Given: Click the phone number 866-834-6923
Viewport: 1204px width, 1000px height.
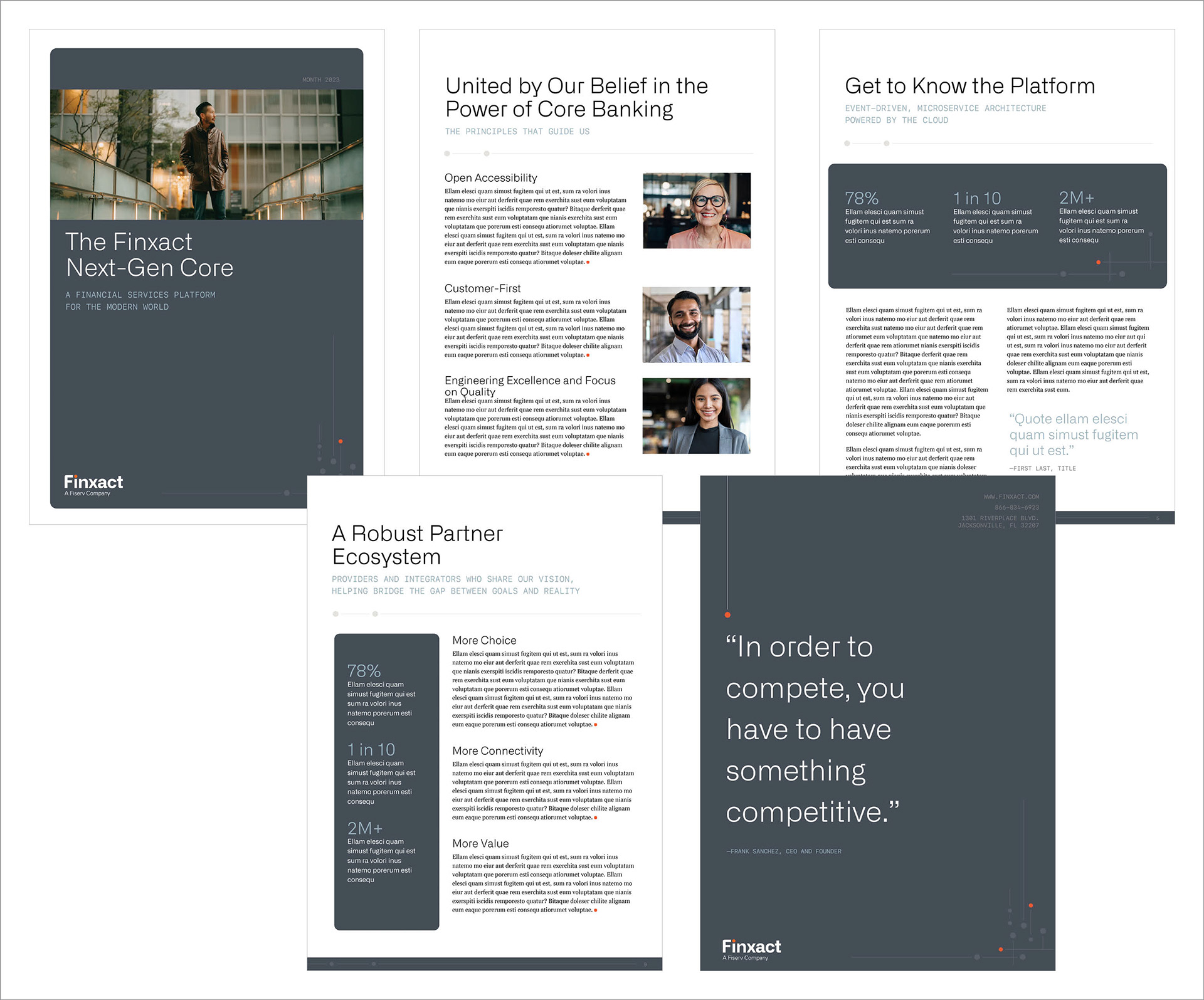Looking at the screenshot, I should coord(1017,507).
